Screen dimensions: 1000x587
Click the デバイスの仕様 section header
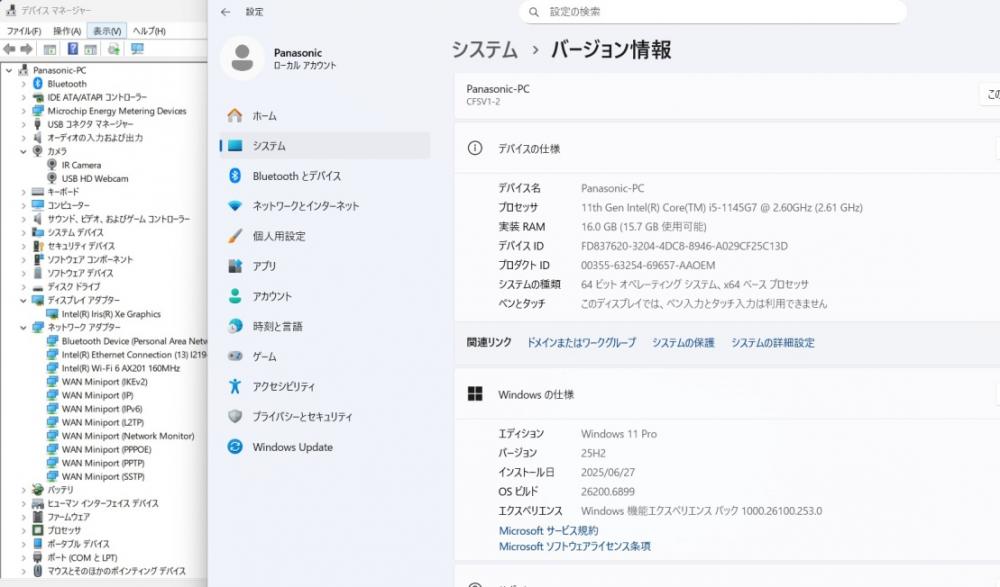727,149
